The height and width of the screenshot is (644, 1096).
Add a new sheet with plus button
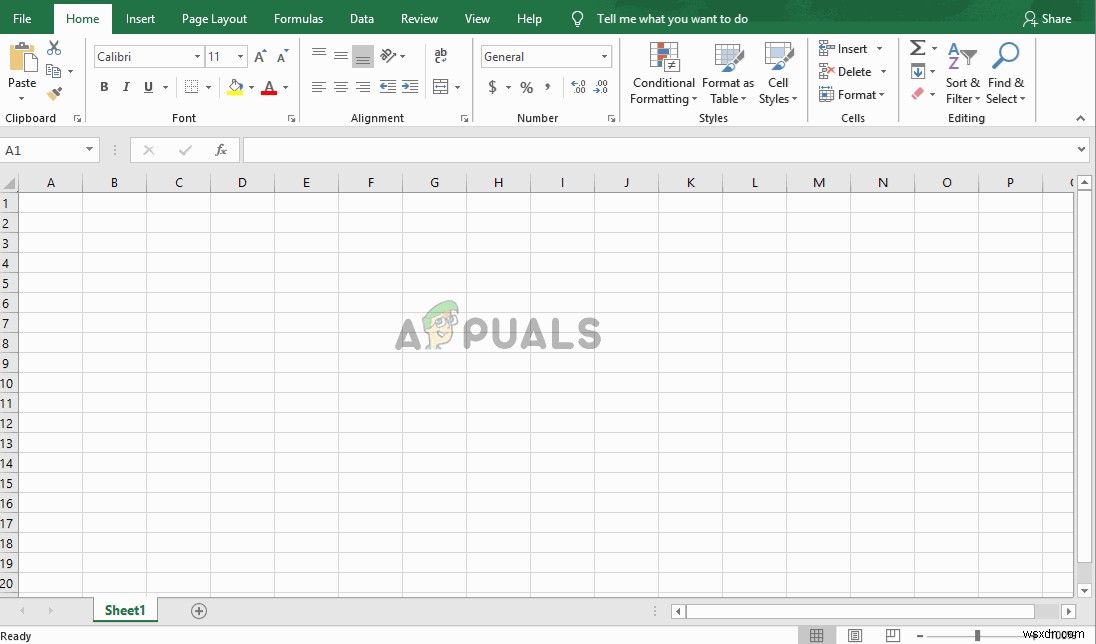tap(199, 611)
